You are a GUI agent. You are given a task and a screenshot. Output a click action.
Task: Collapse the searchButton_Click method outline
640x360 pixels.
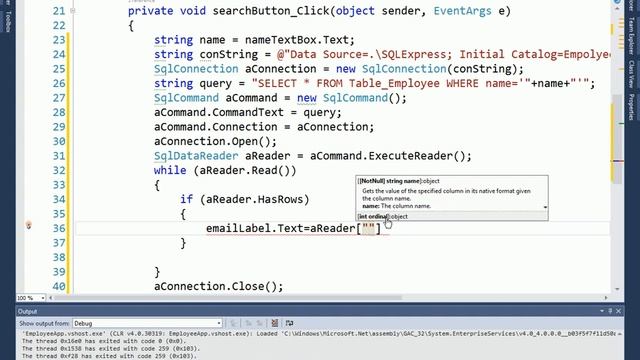pos(73,11)
